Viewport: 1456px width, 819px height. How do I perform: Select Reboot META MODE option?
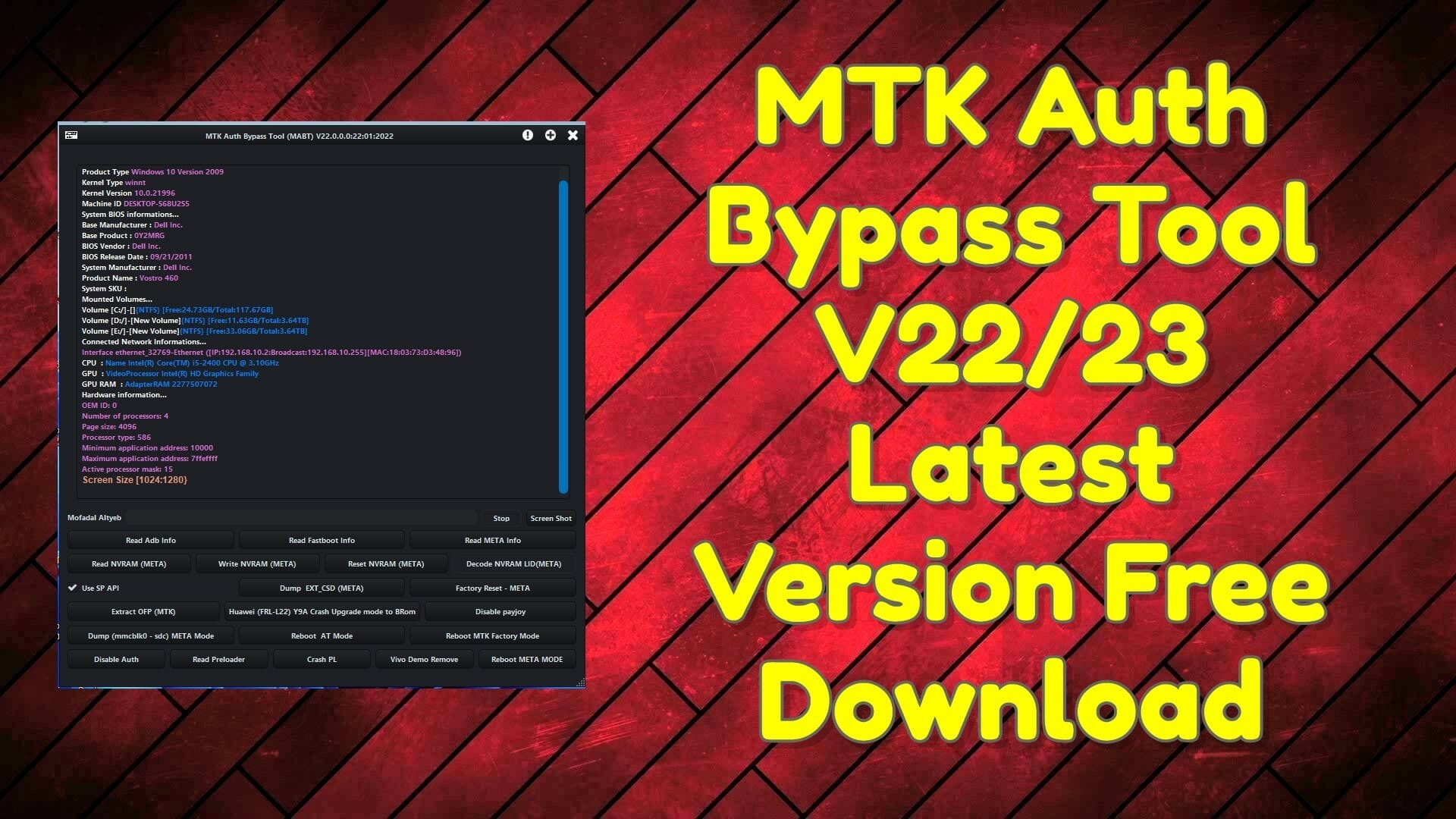[526, 659]
